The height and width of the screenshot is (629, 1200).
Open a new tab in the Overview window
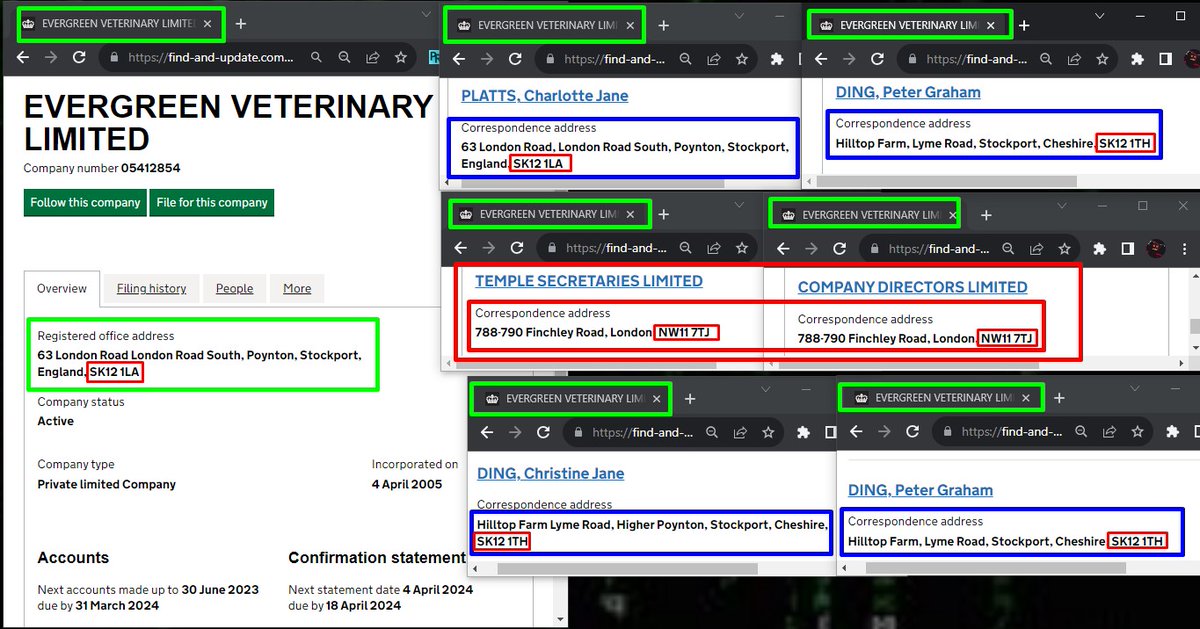[x=240, y=23]
